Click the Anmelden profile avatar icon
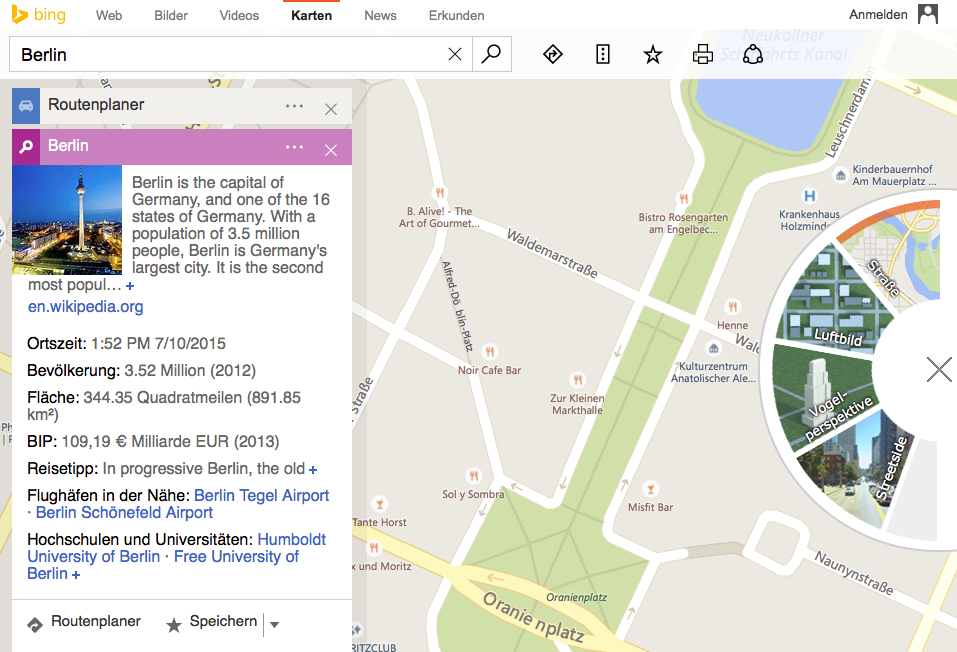Screen dimensions: 957x652 pos(928,14)
